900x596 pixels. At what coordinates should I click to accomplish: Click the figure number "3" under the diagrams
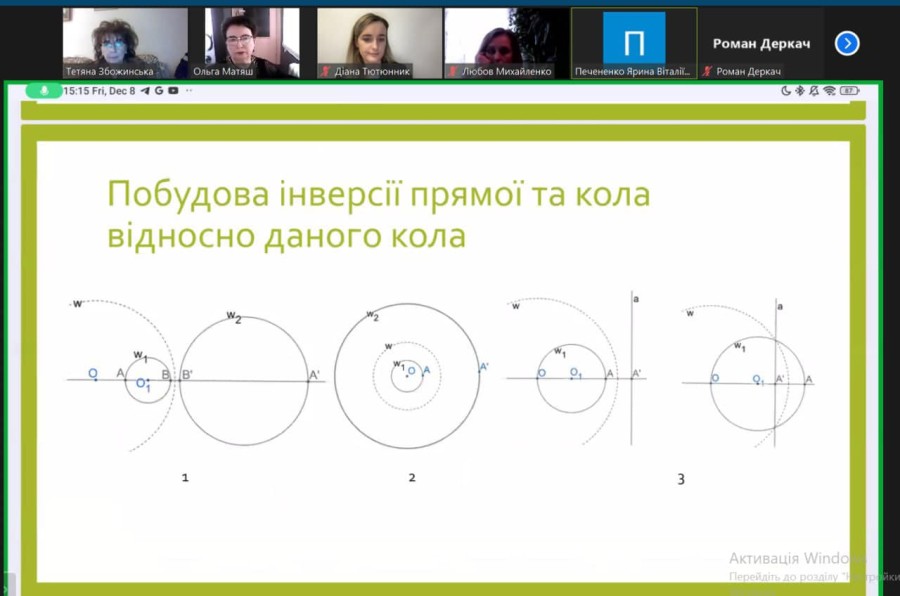point(681,479)
